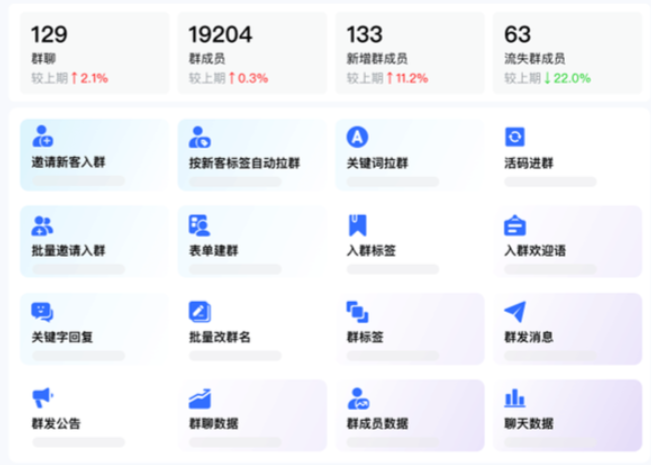Click the 表单建群 icon
This screenshot has height=465, width=651.
point(200,225)
